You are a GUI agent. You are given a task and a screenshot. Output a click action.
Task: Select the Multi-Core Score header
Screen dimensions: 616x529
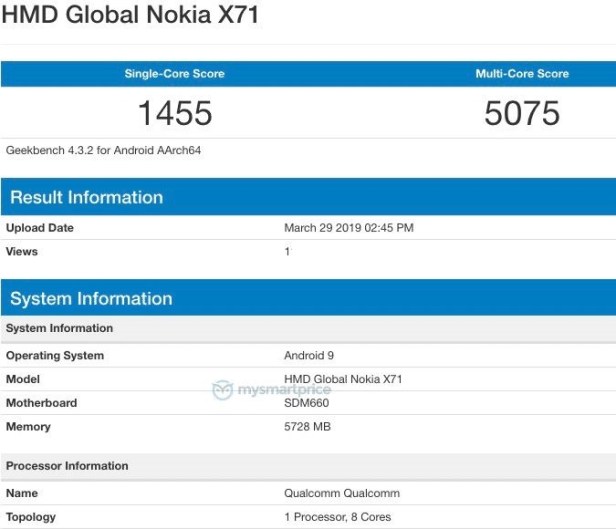pyautogui.click(x=522, y=73)
